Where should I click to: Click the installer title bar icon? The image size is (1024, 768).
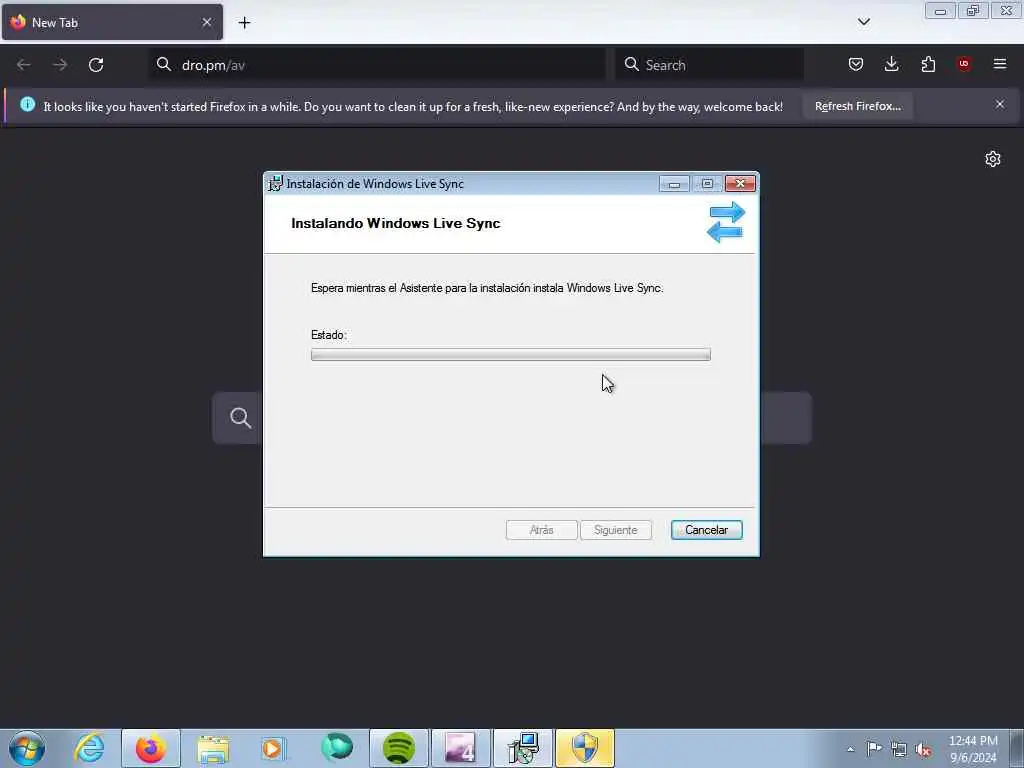[276, 184]
